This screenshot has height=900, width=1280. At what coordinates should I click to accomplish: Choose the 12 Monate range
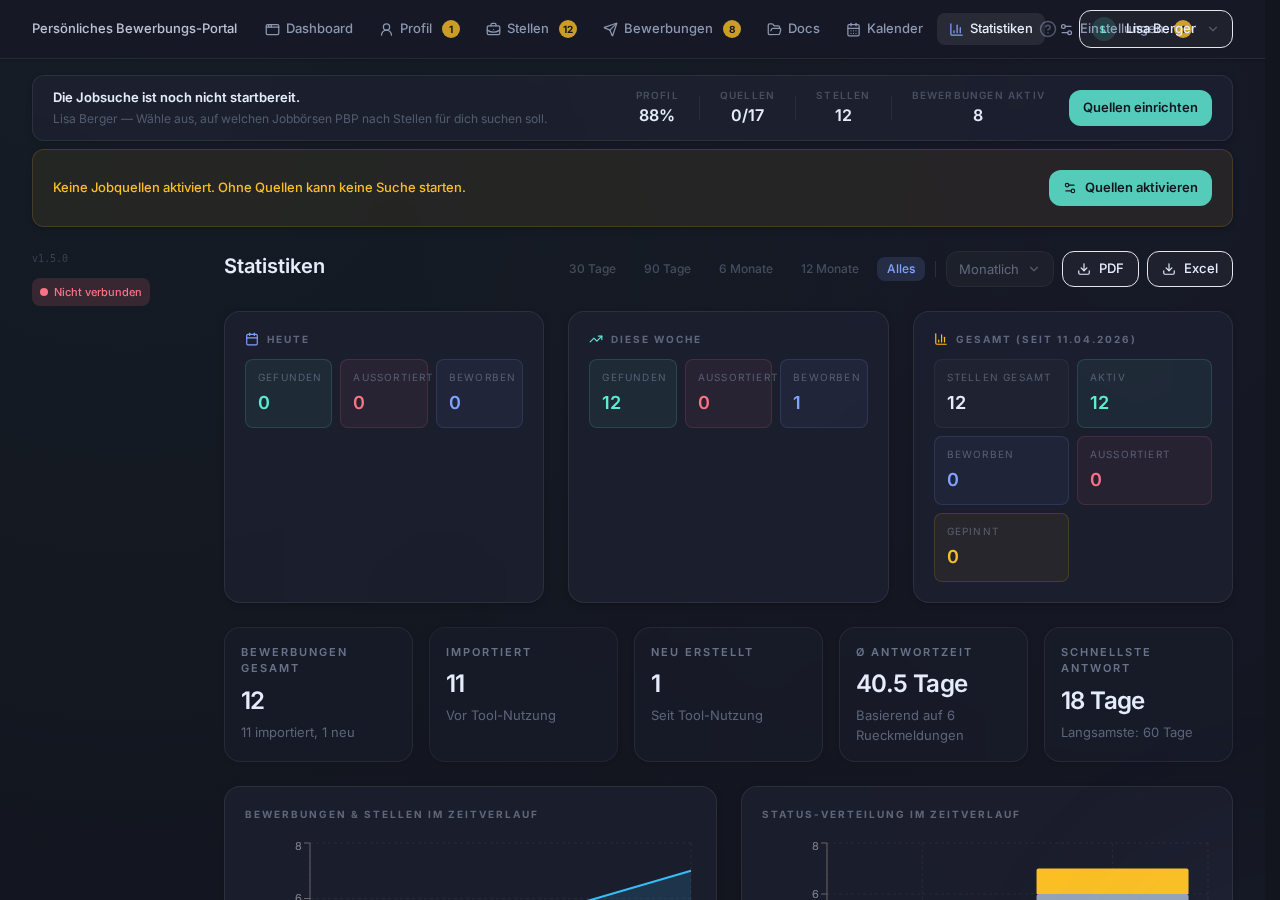pyautogui.click(x=829, y=269)
